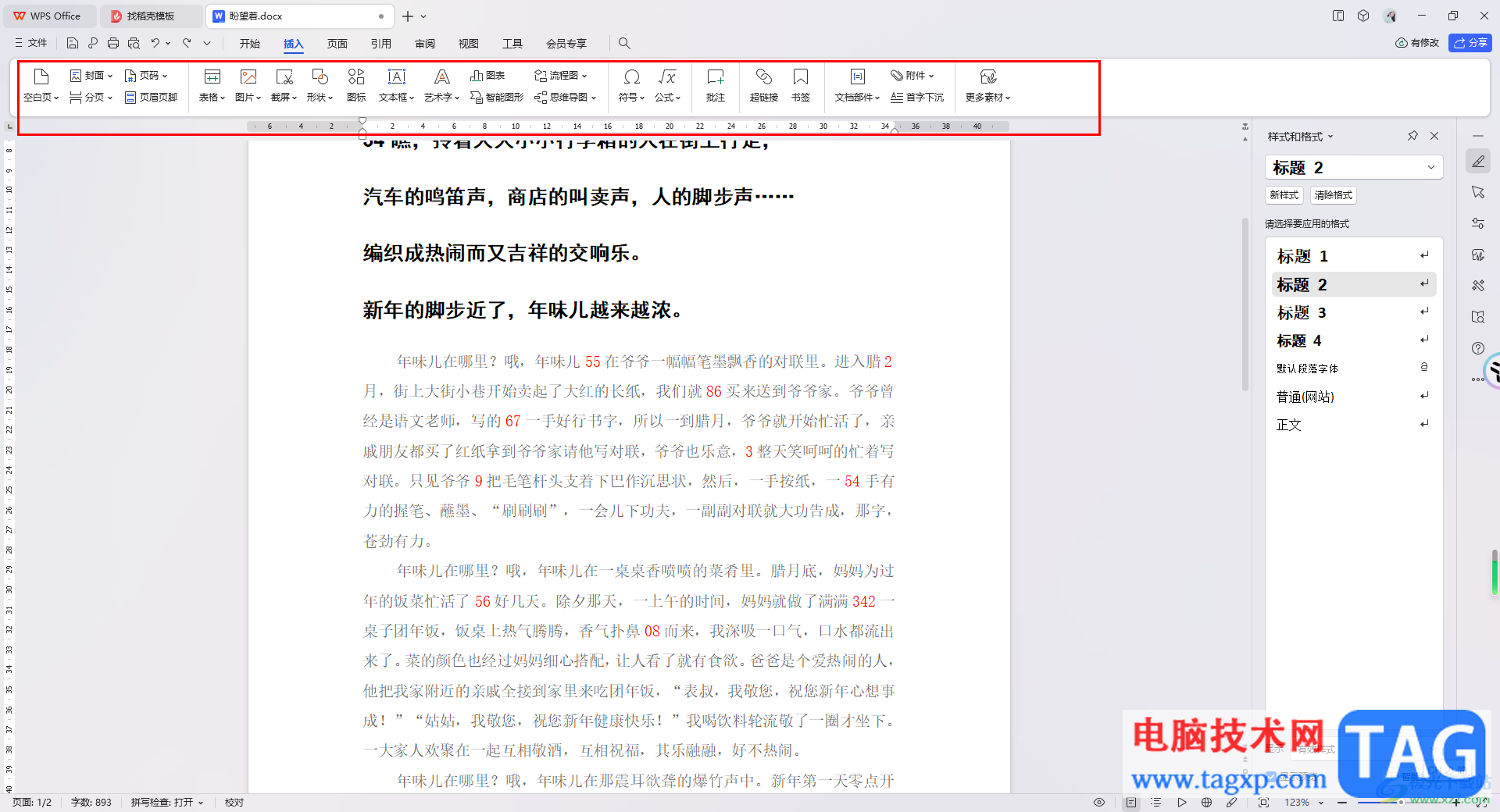The width and height of the screenshot is (1500, 812).
Task: Click the 图标 icon library button
Action: click(356, 85)
